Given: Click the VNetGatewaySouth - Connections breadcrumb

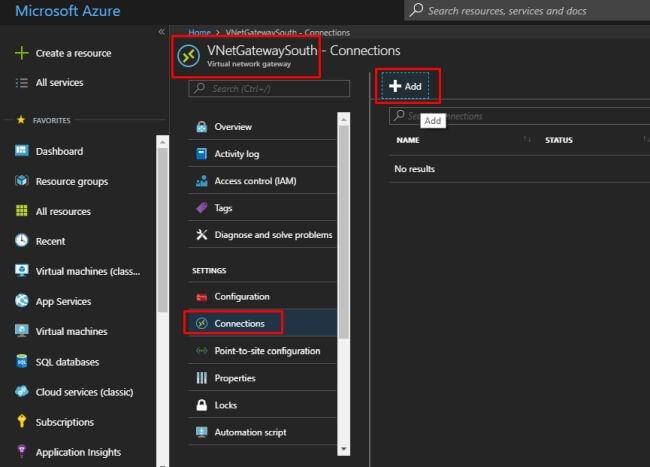Looking at the screenshot, I should pos(288,33).
